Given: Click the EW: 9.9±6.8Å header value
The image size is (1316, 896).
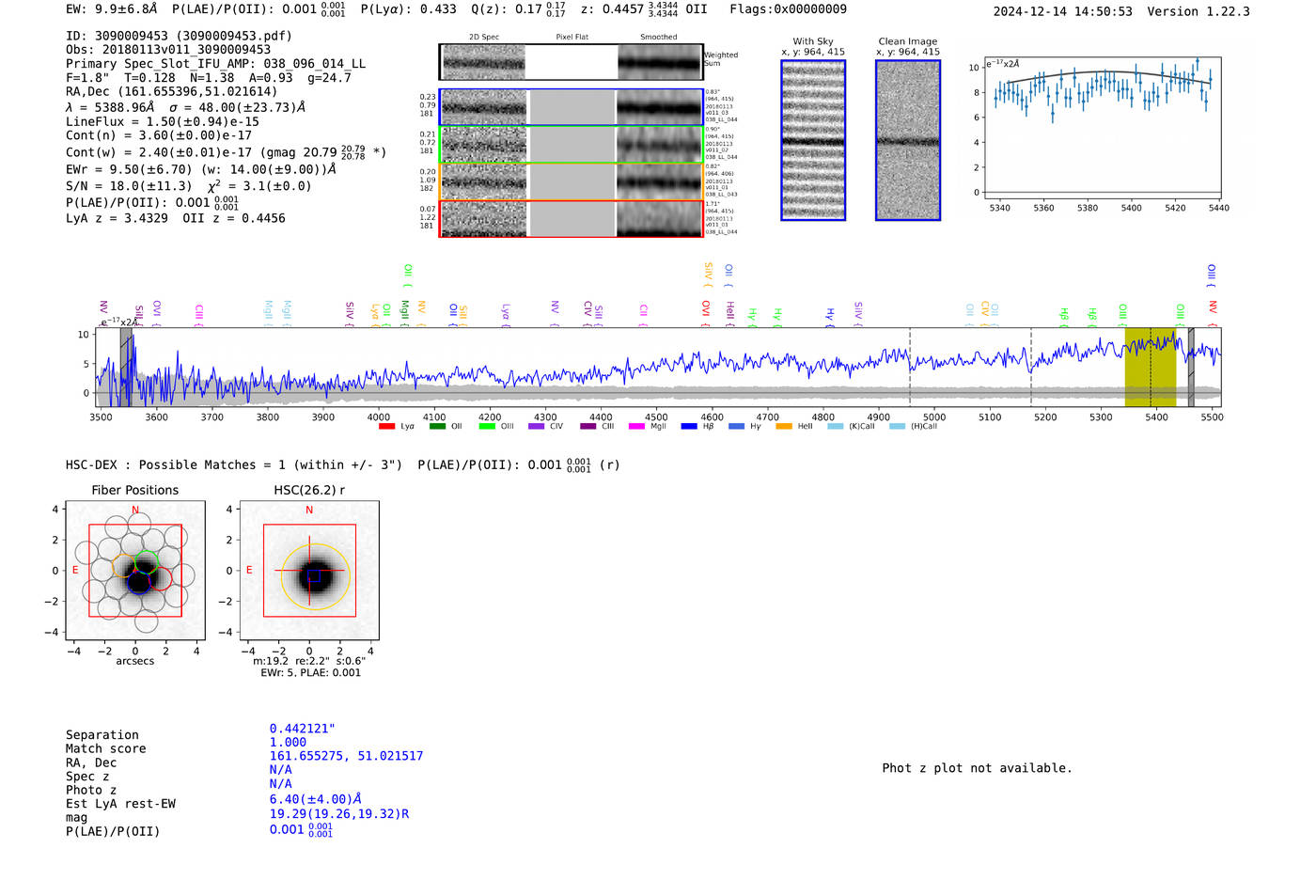Looking at the screenshot, I should 113,9.
